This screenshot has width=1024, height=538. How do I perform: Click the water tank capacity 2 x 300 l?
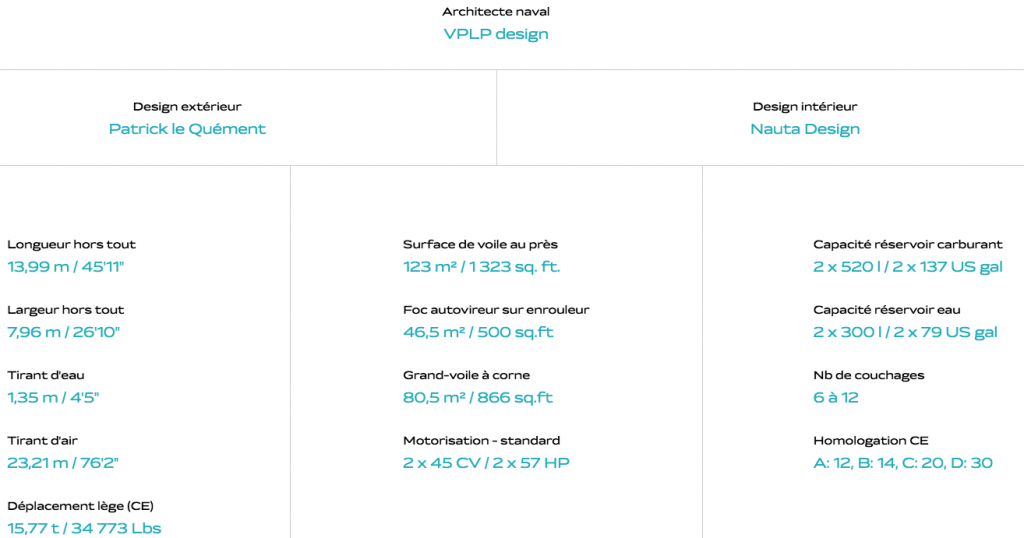tap(905, 332)
